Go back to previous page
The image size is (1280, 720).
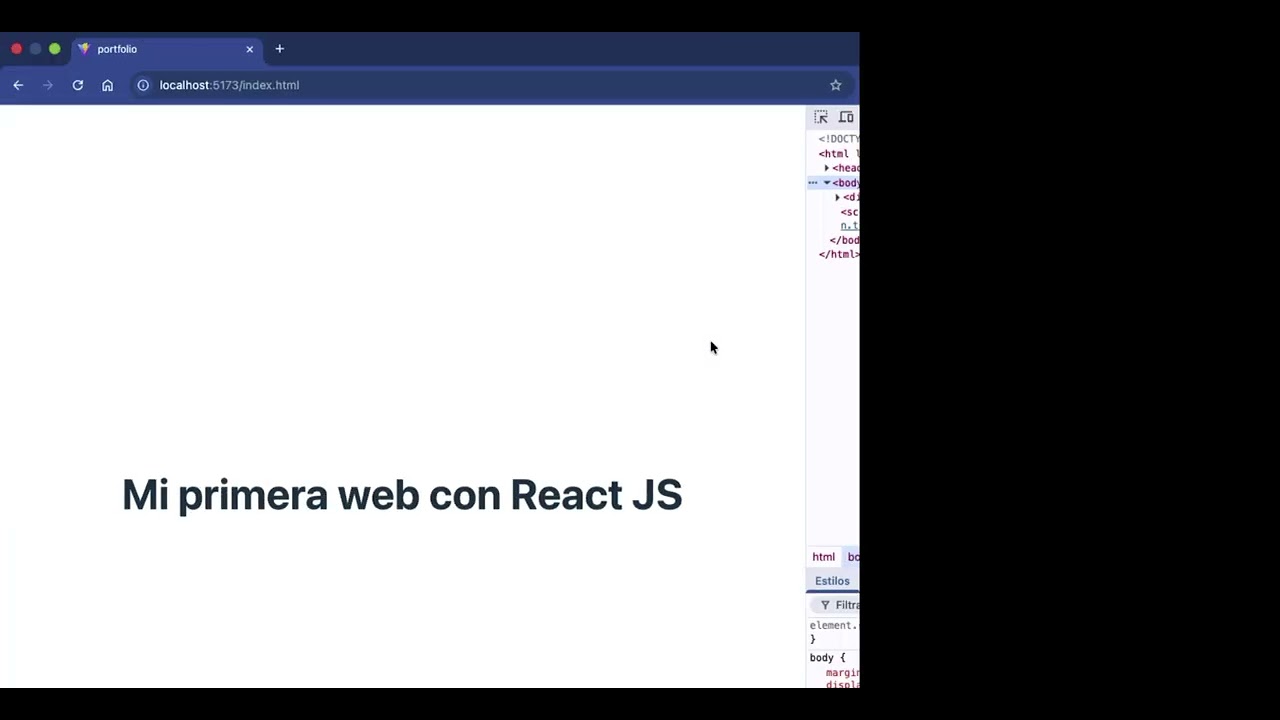pos(18,85)
